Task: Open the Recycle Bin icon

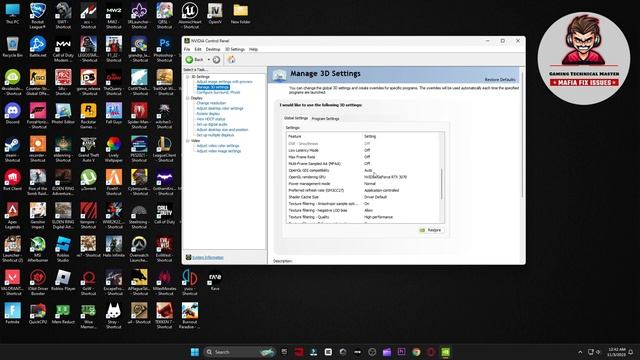Action: coord(13,47)
